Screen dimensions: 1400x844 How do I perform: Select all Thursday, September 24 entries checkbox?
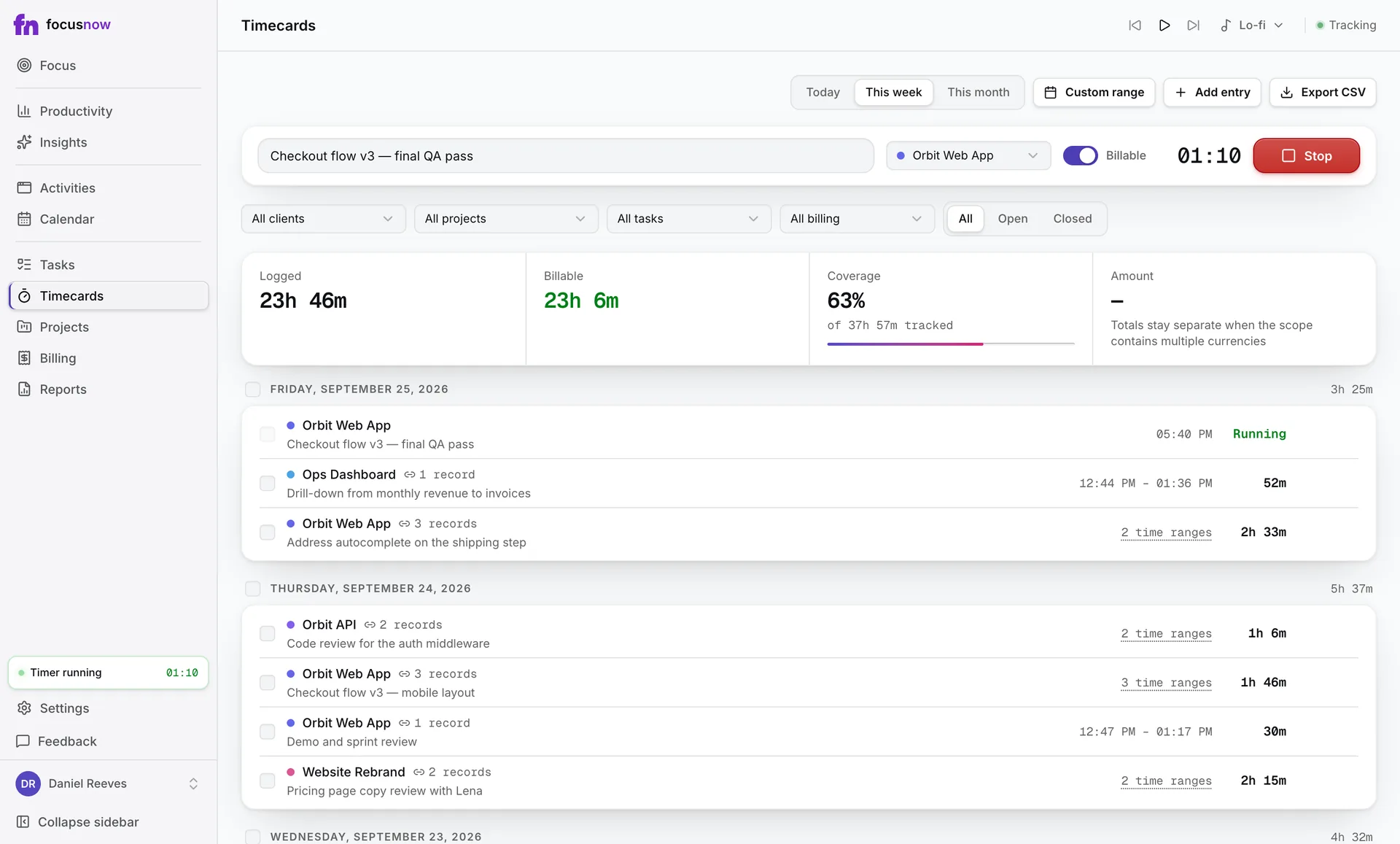tap(252, 589)
